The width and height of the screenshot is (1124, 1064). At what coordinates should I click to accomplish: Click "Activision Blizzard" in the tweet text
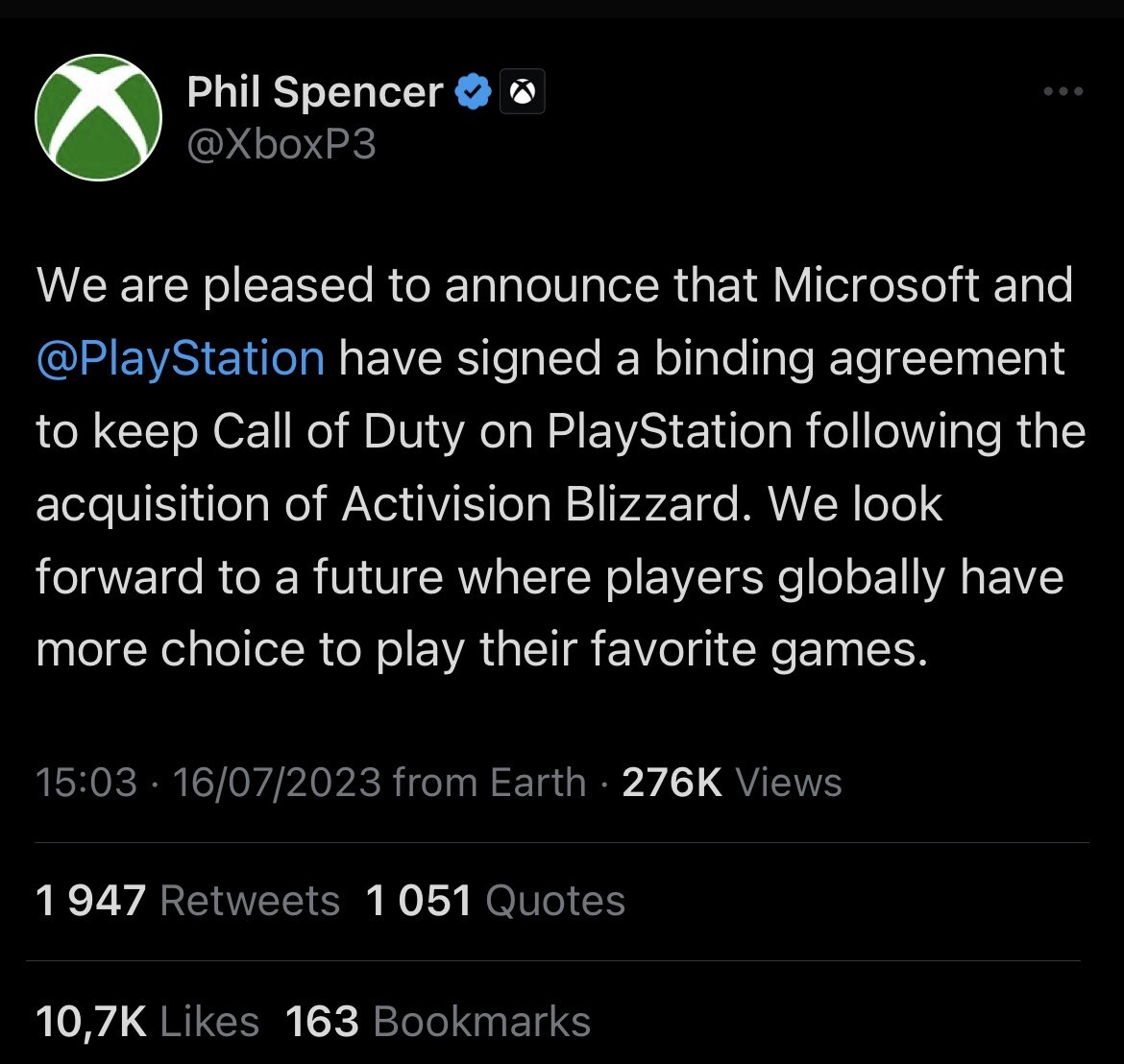[x=543, y=505]
